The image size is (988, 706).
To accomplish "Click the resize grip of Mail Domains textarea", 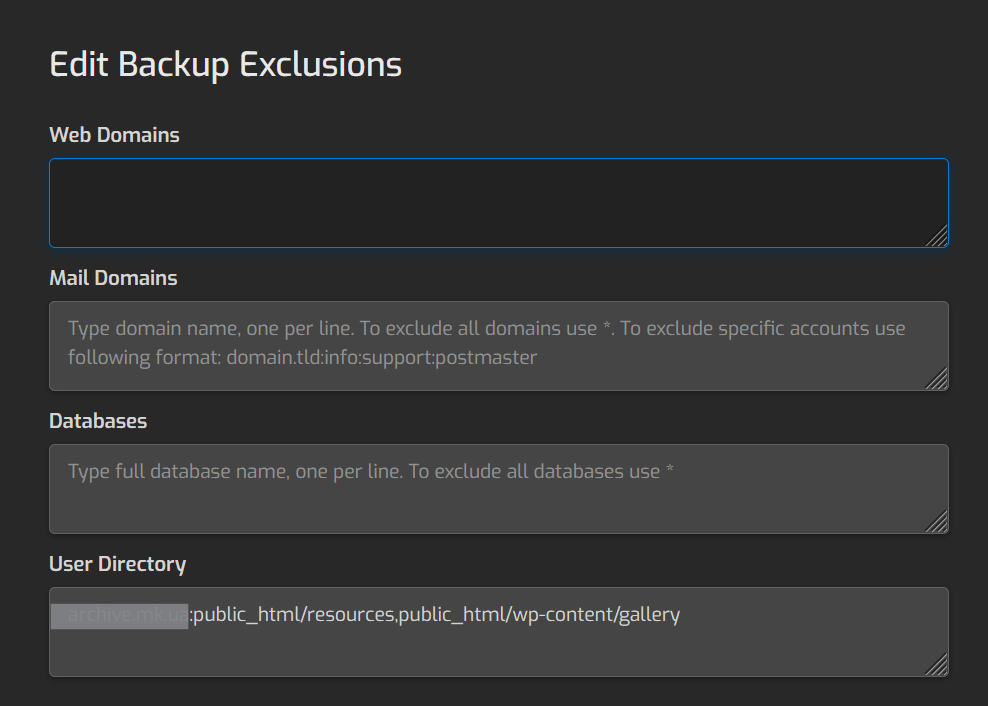I will pyautogui.click(x=938, y=379).
